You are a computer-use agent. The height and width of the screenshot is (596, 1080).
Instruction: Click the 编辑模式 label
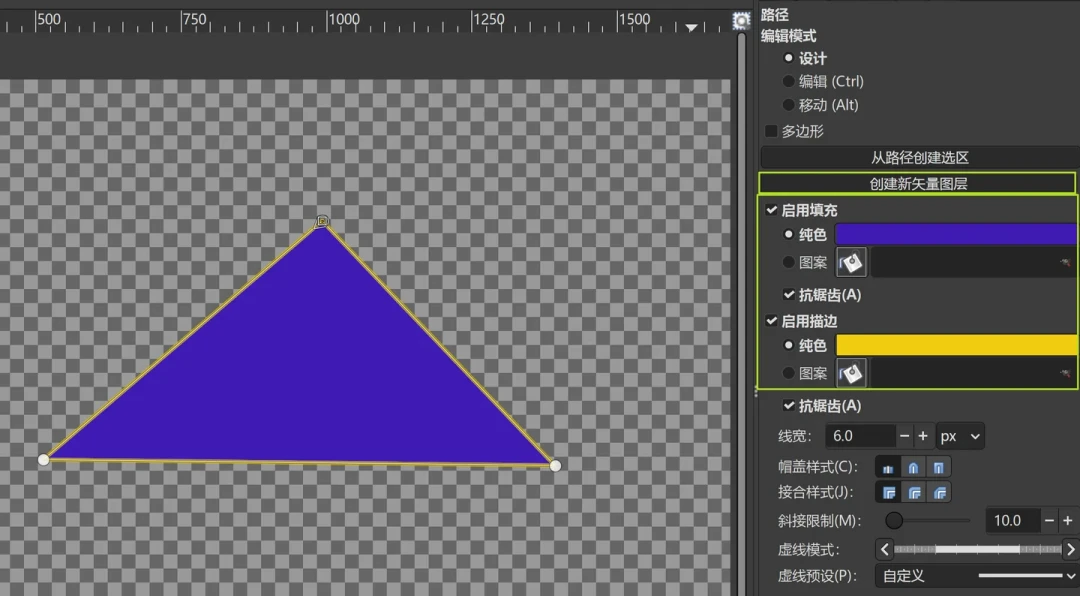click(x=789, y=37)
